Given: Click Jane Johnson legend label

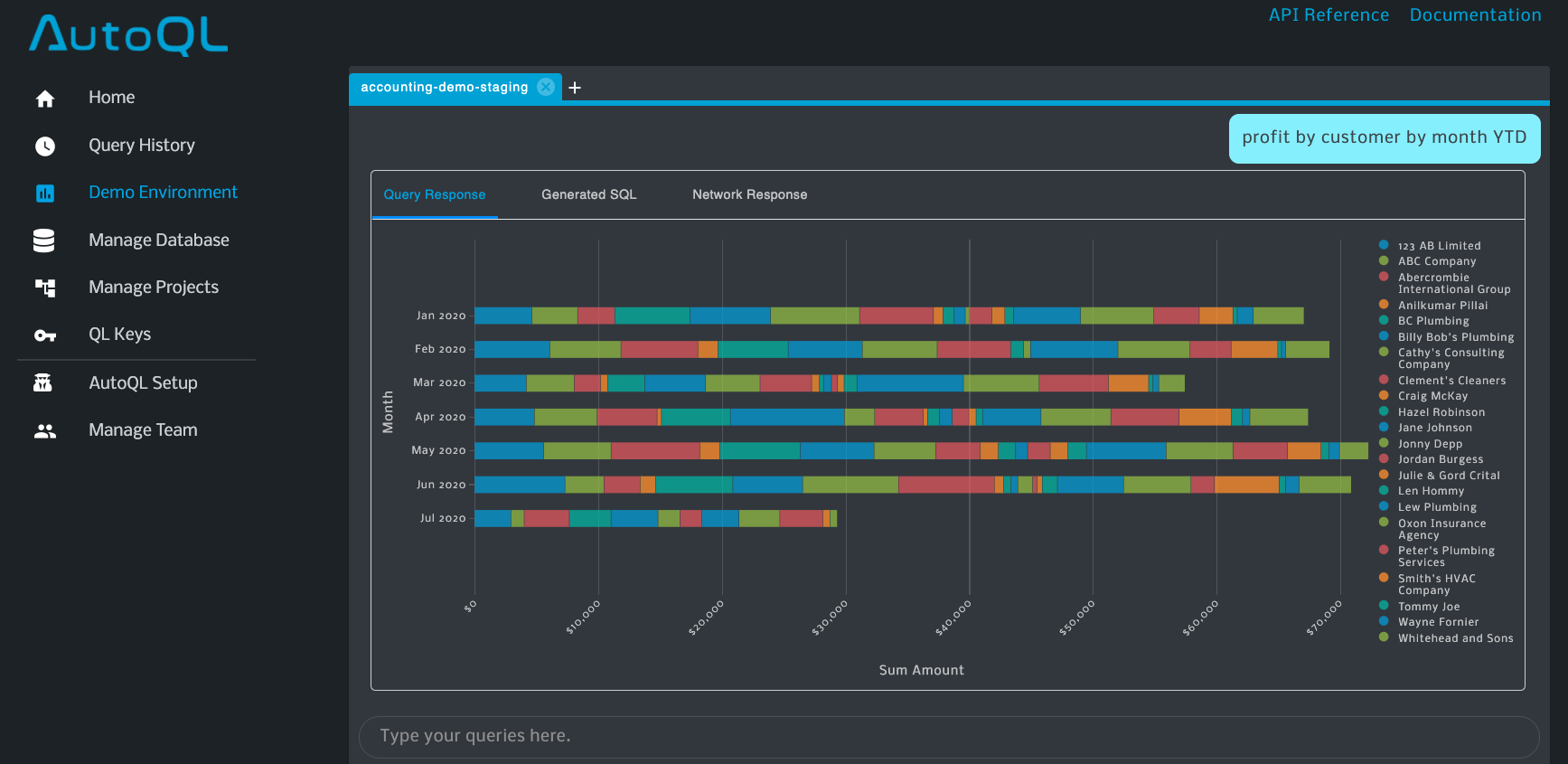Looking at the screenshot, I should click(x=1435, y=428).
